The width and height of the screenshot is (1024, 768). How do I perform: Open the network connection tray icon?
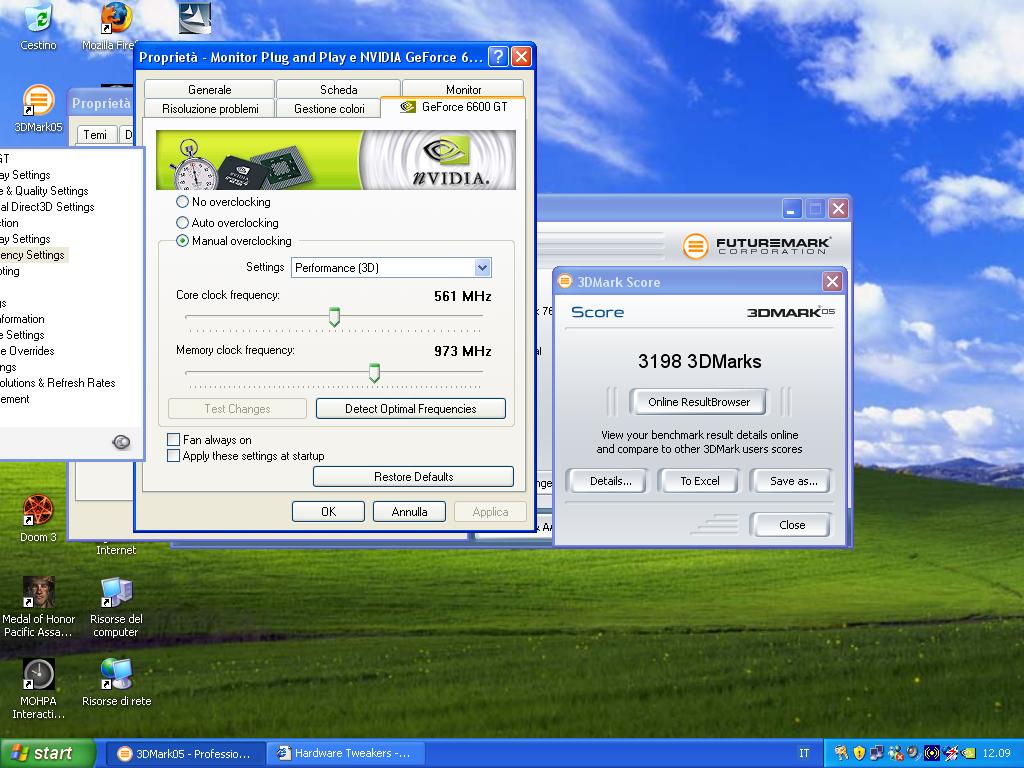877,753
